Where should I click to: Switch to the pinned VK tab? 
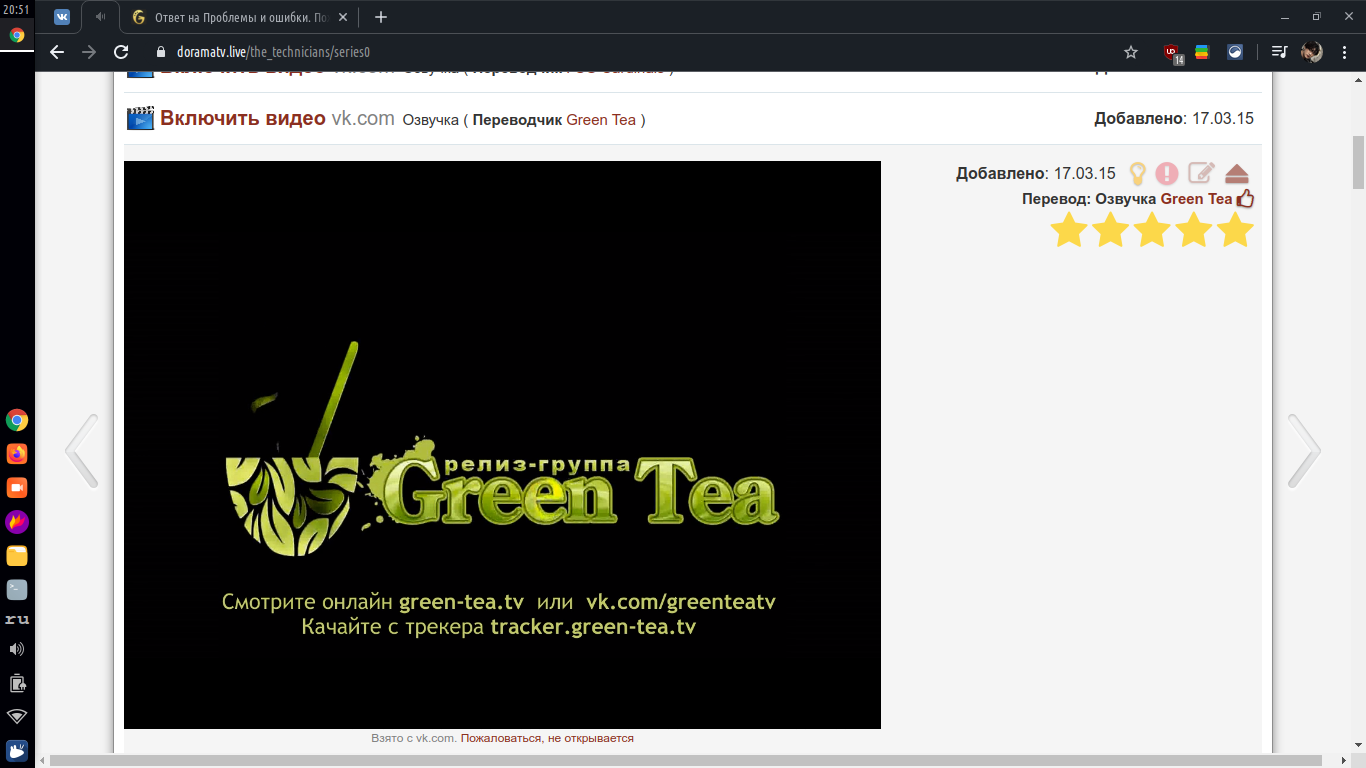[x=62, y=17]
